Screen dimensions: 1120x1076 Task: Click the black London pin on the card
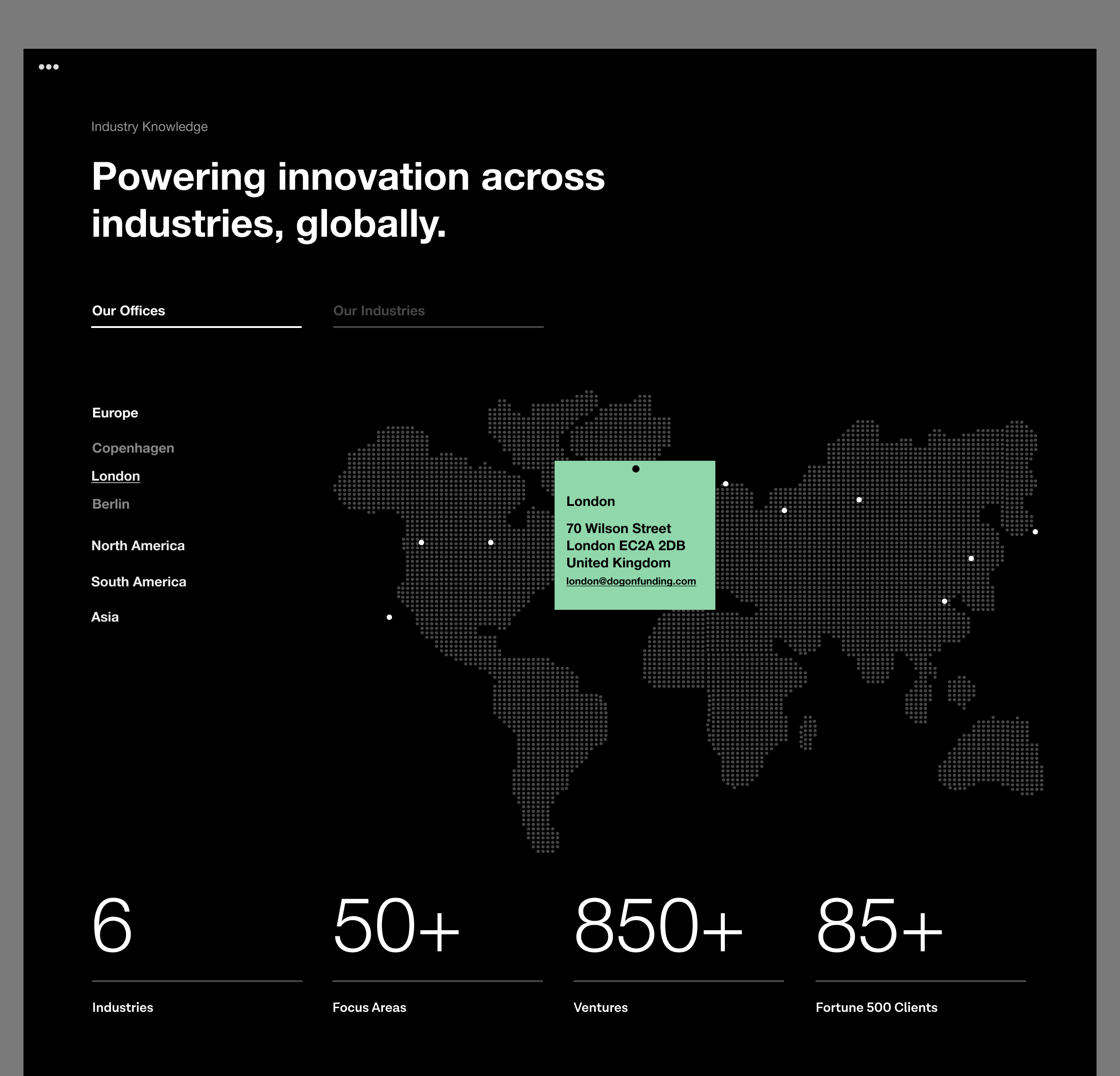click(635, 469)
